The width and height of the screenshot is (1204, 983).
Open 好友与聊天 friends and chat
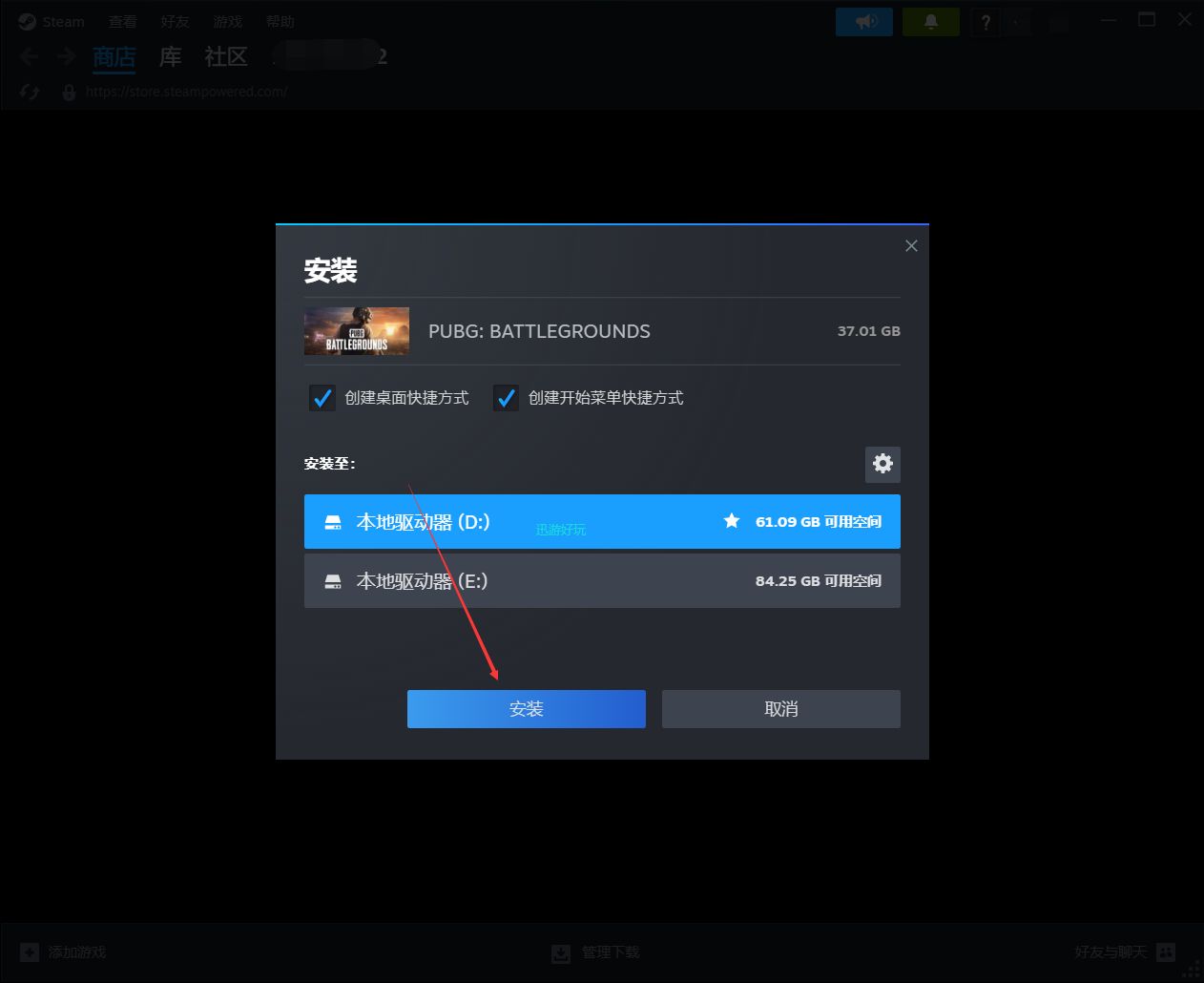coord(1111,952)
